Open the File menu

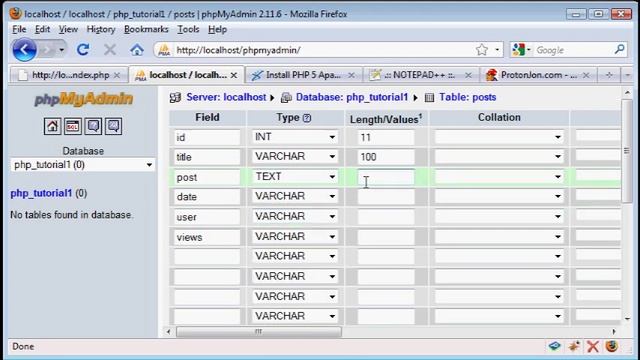coord(19,29)
